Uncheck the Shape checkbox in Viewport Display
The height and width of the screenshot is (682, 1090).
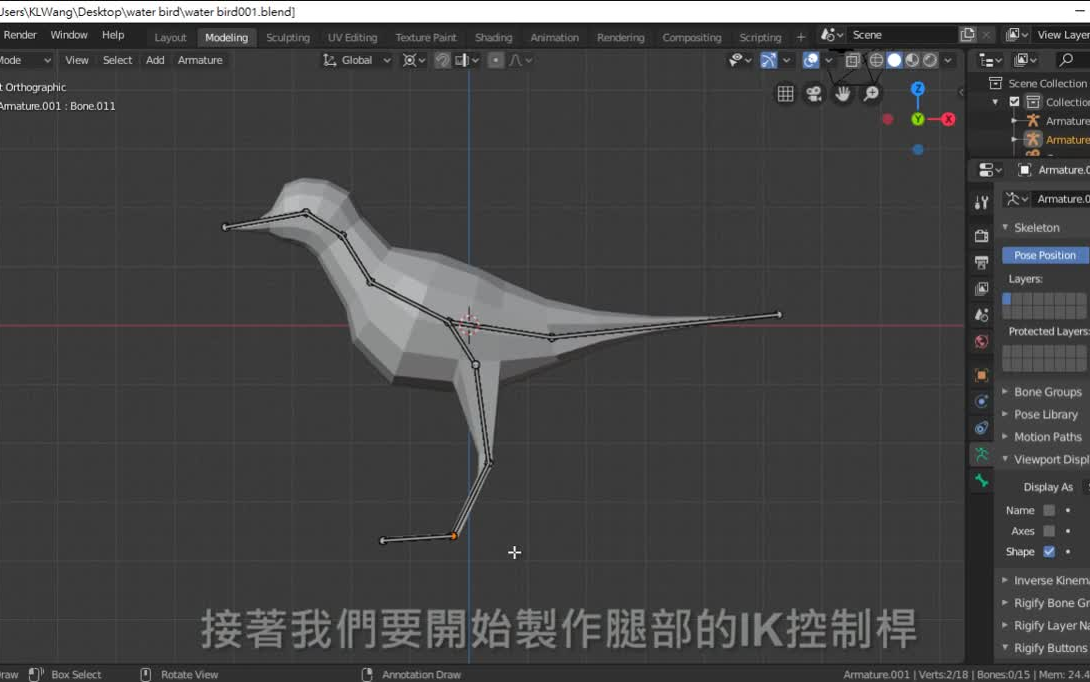[1048, 551]
